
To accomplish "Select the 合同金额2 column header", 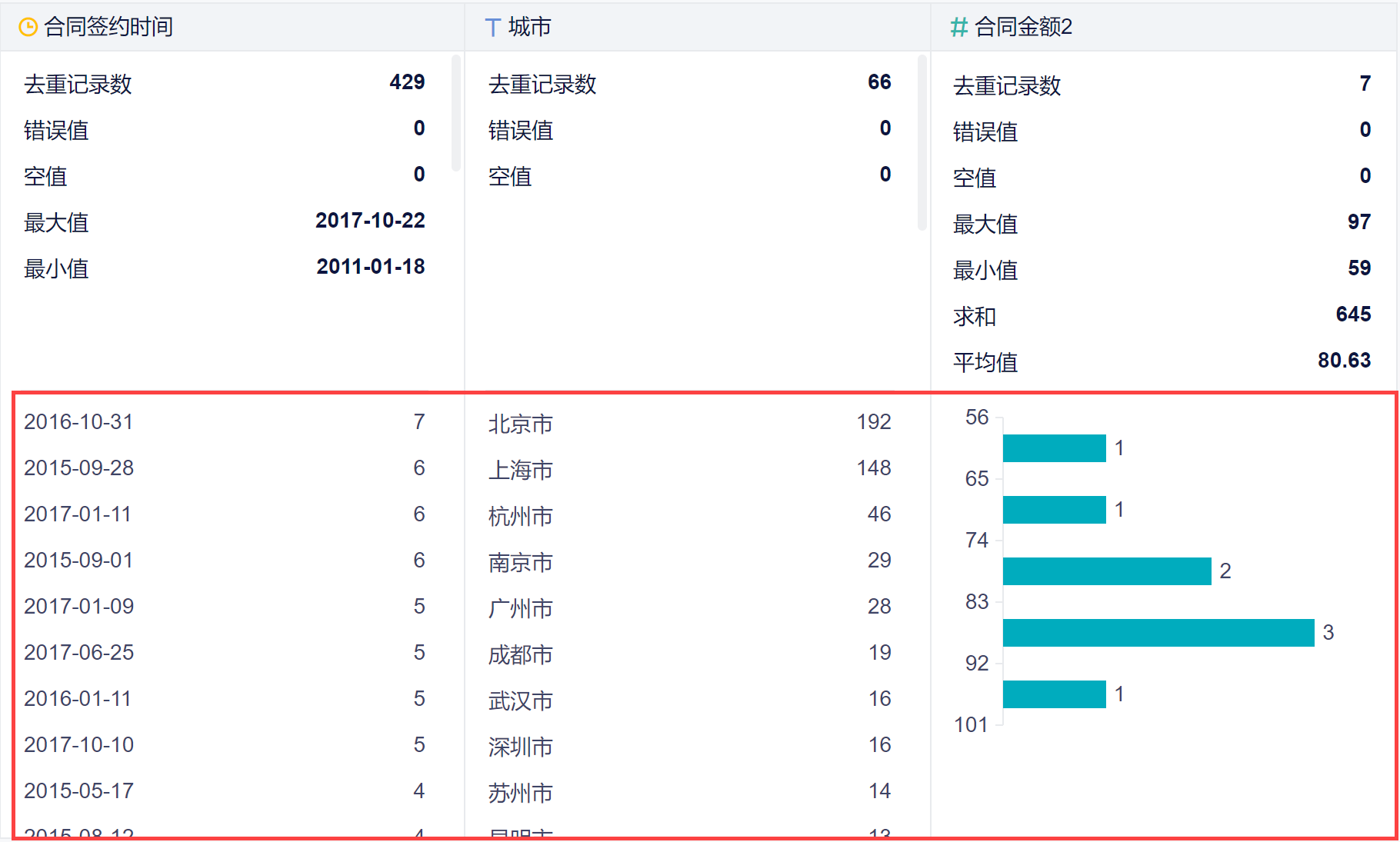I will 1023,28.
